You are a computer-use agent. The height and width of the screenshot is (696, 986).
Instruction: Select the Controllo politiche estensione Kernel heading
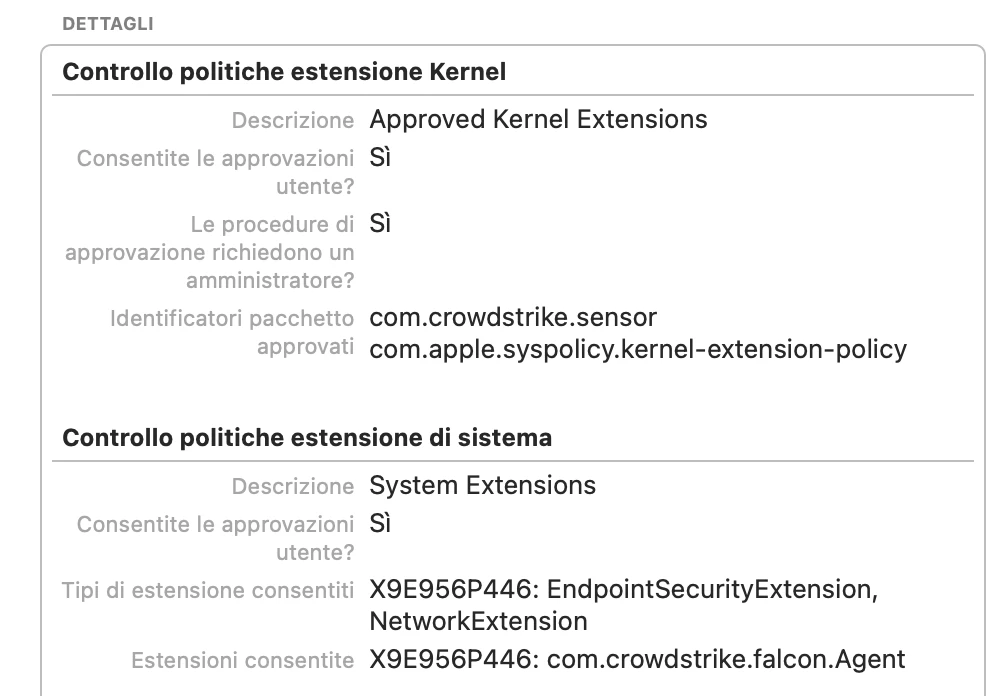(x=284, y=72)
